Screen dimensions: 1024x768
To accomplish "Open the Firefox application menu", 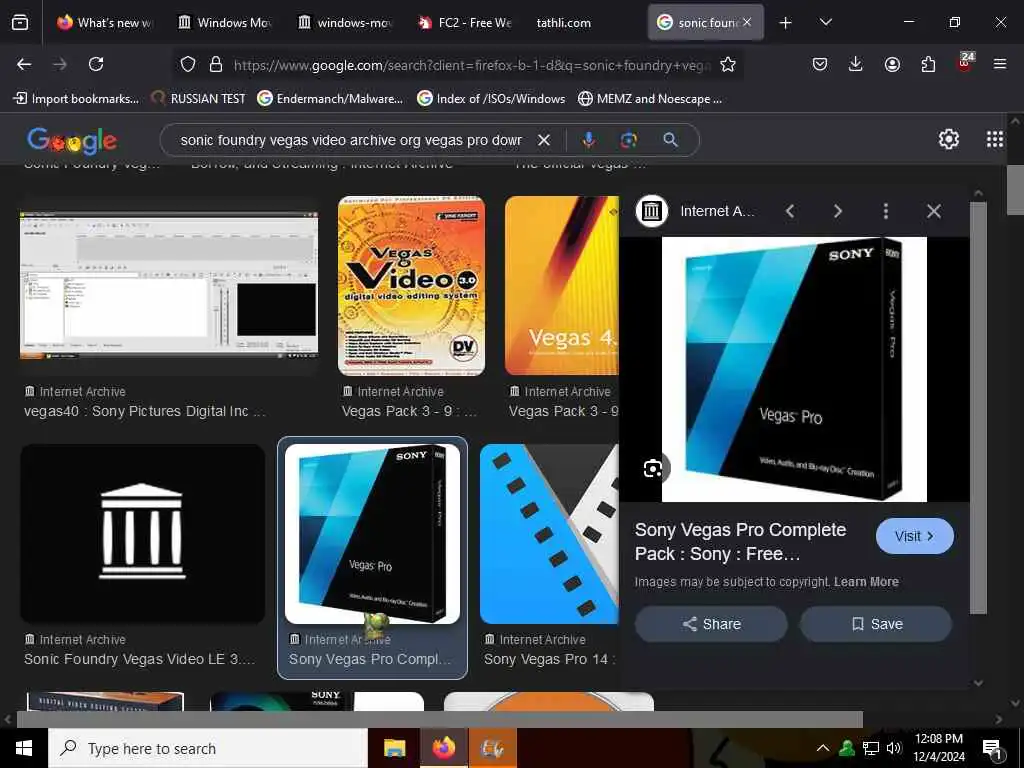I will [999, 64].
